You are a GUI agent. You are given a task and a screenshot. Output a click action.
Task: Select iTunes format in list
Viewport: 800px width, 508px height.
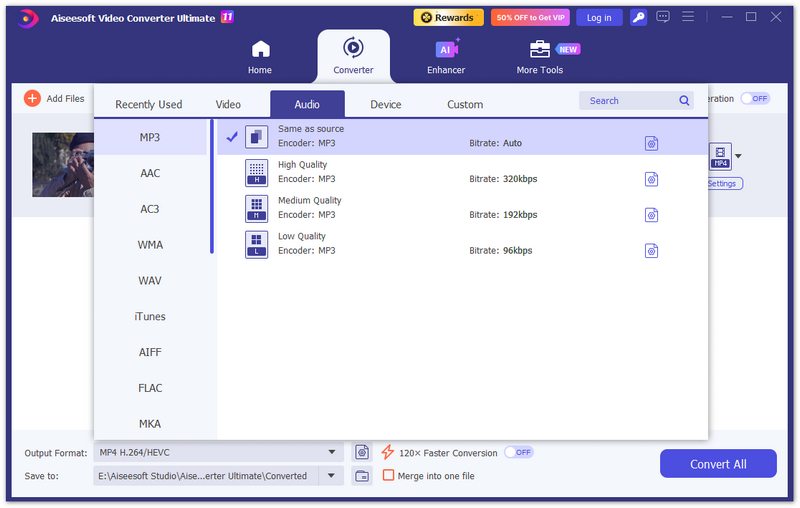150,316
